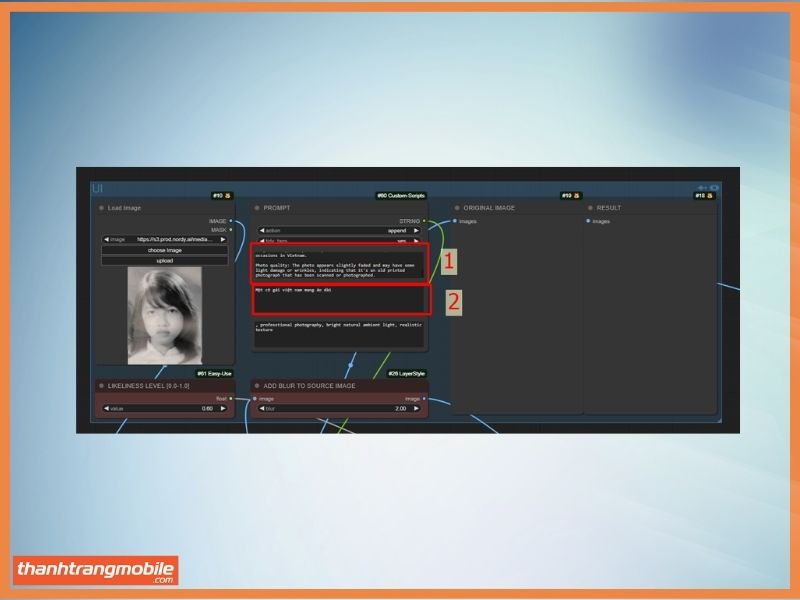Click the choose image button

coord(165,250)
